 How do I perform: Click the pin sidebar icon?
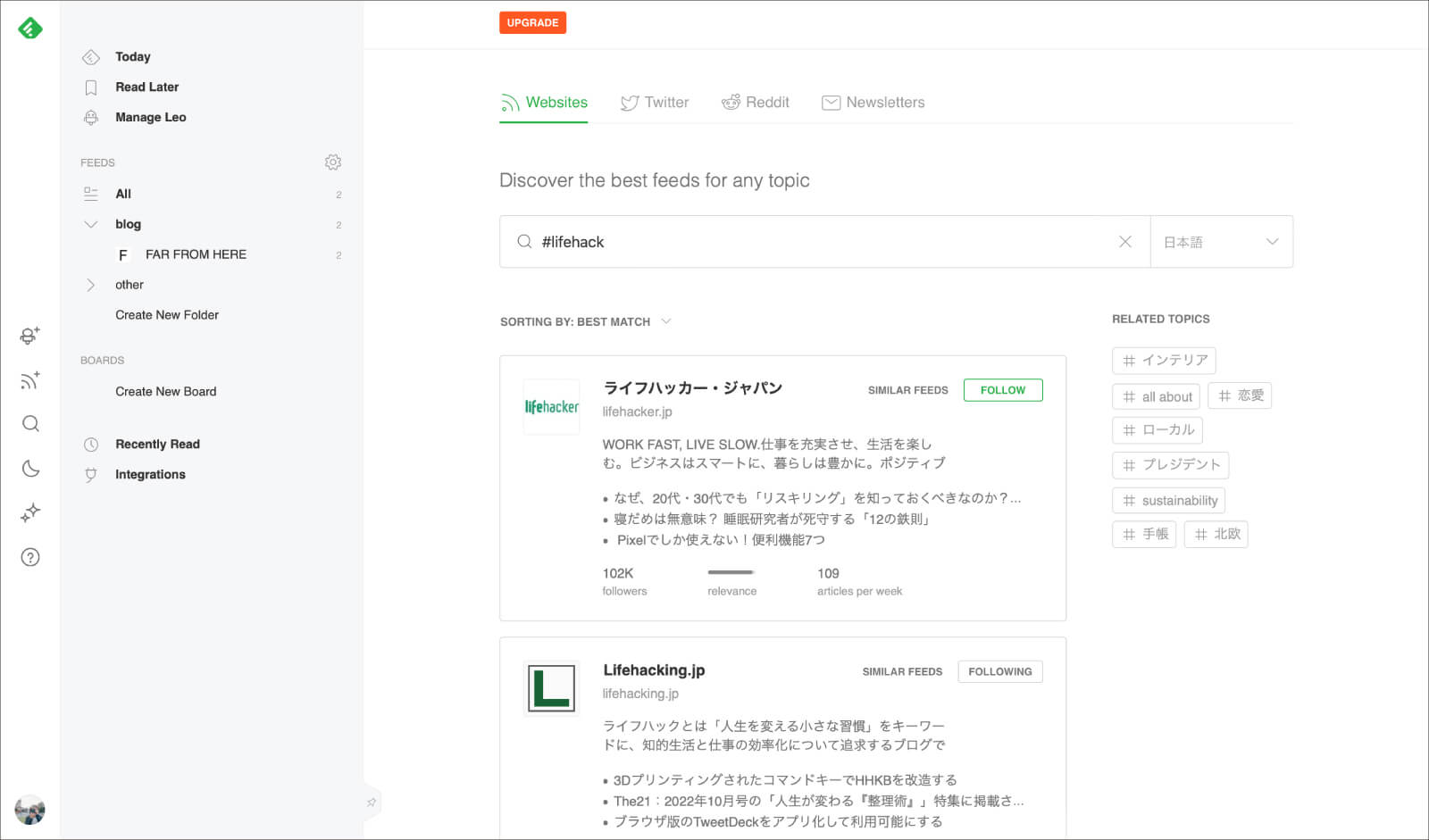372,803
